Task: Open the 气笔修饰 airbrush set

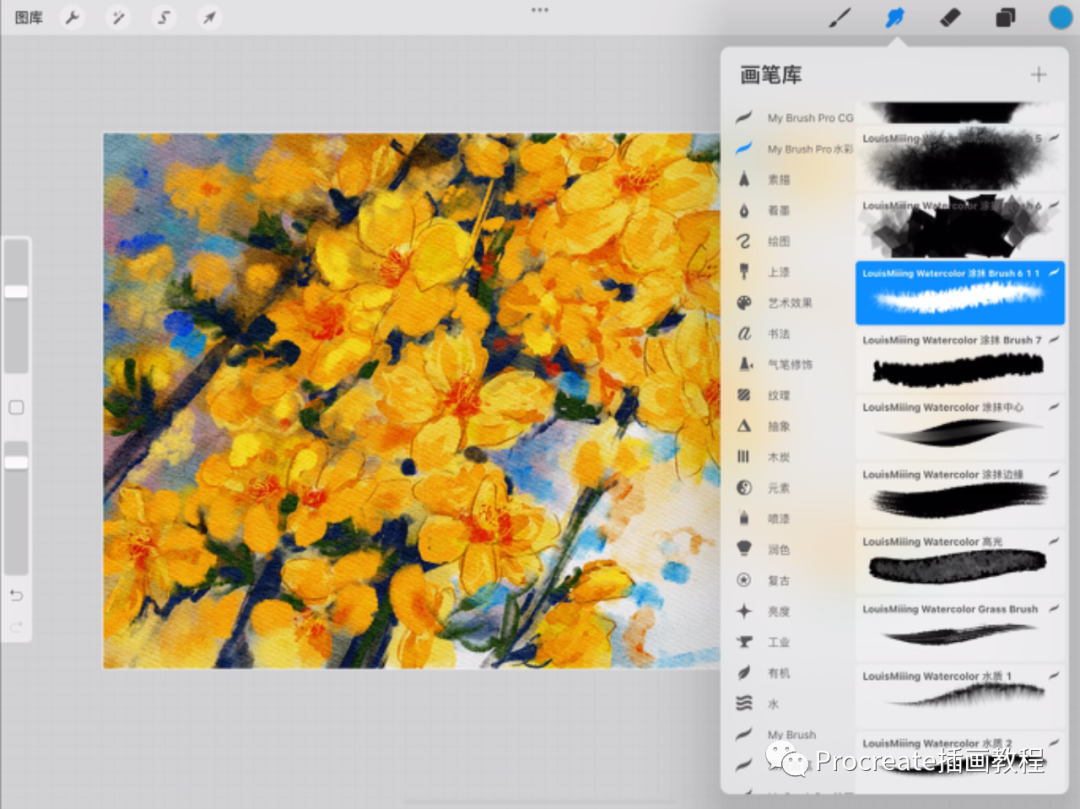Action: [793, 364]
